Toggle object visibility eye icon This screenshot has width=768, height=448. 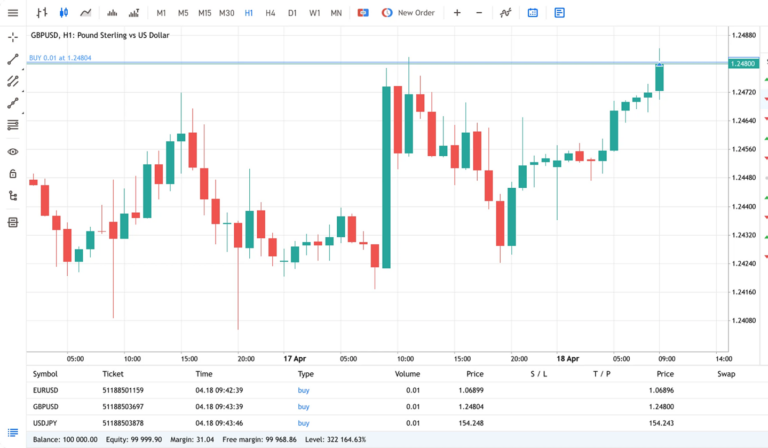coord(13,151)
